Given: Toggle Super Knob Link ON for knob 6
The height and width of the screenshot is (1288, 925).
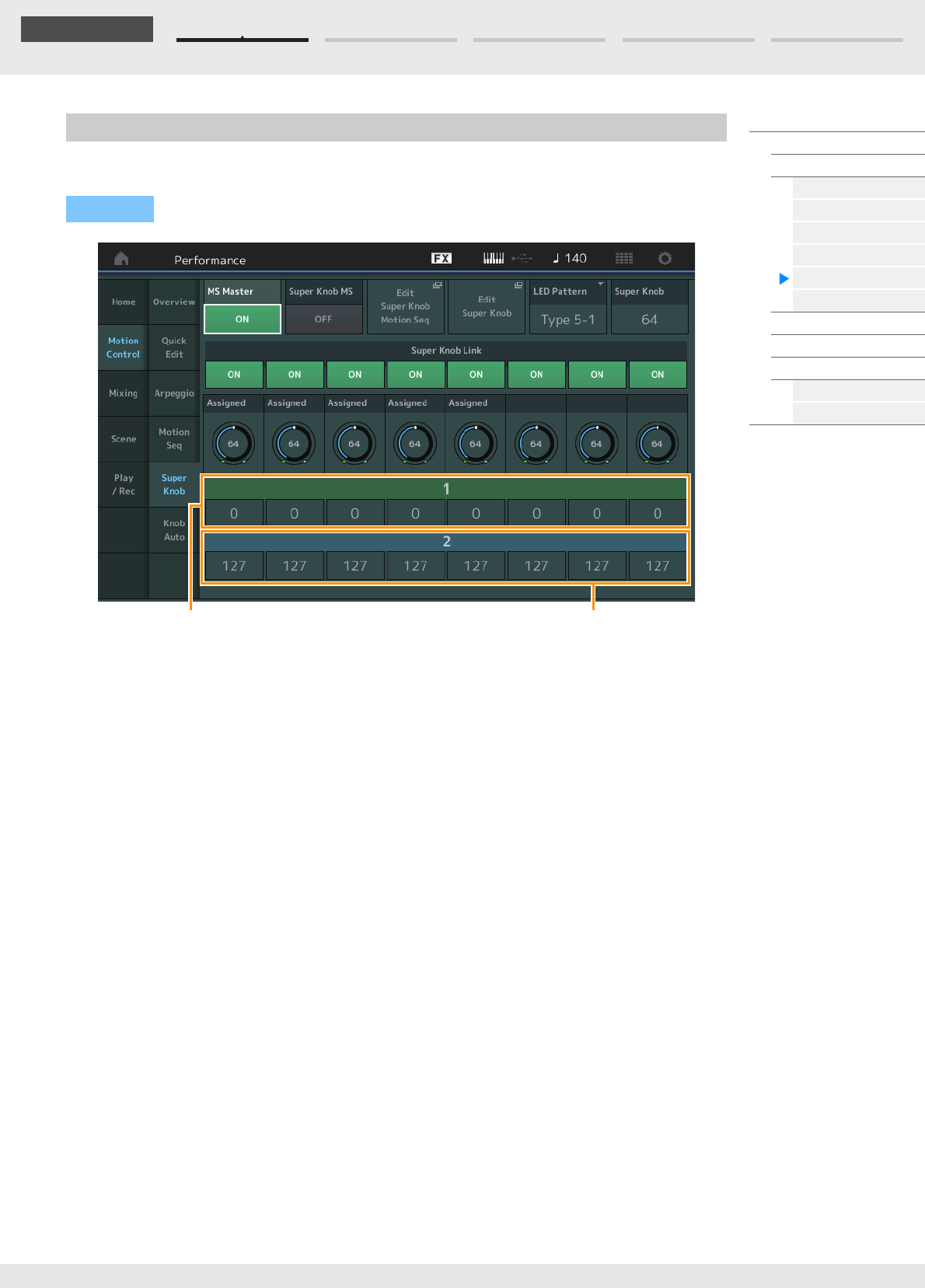Looking at the screenshot, I should pos(536,375).
